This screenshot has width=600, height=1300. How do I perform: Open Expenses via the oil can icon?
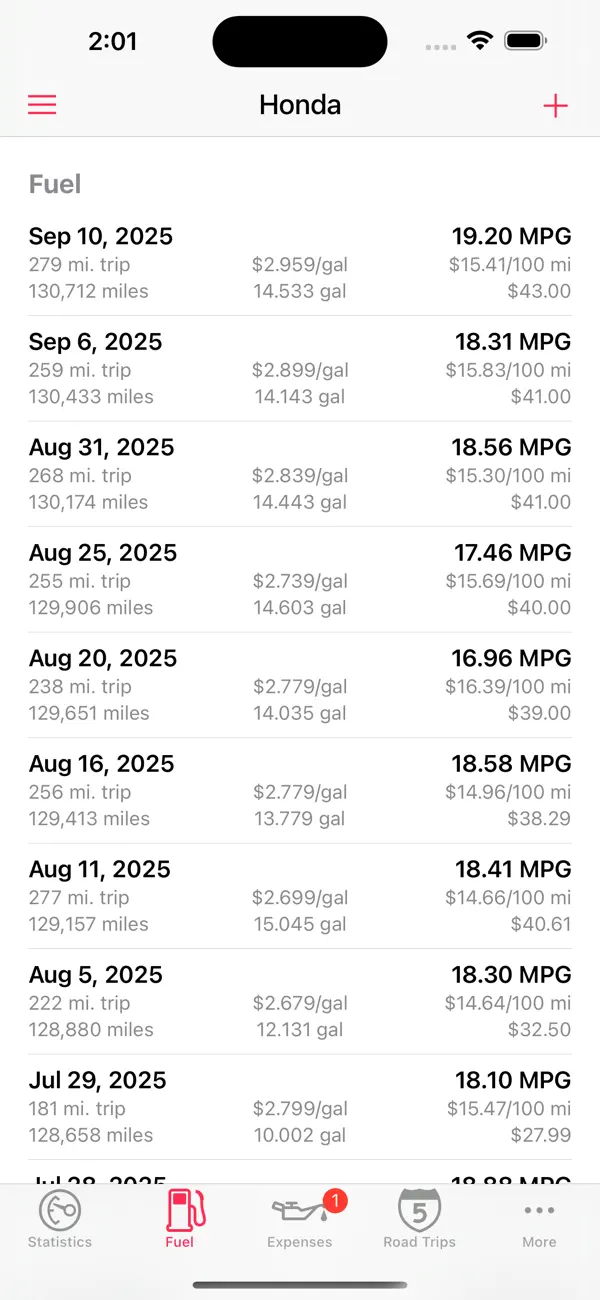[299, 1213]
